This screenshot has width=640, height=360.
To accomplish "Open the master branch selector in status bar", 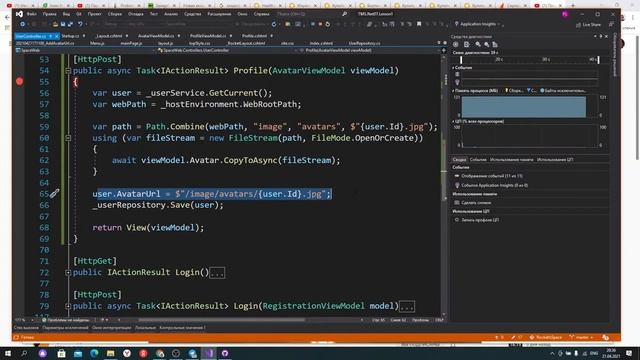I will pyautogui.click(x=582, y=338).
